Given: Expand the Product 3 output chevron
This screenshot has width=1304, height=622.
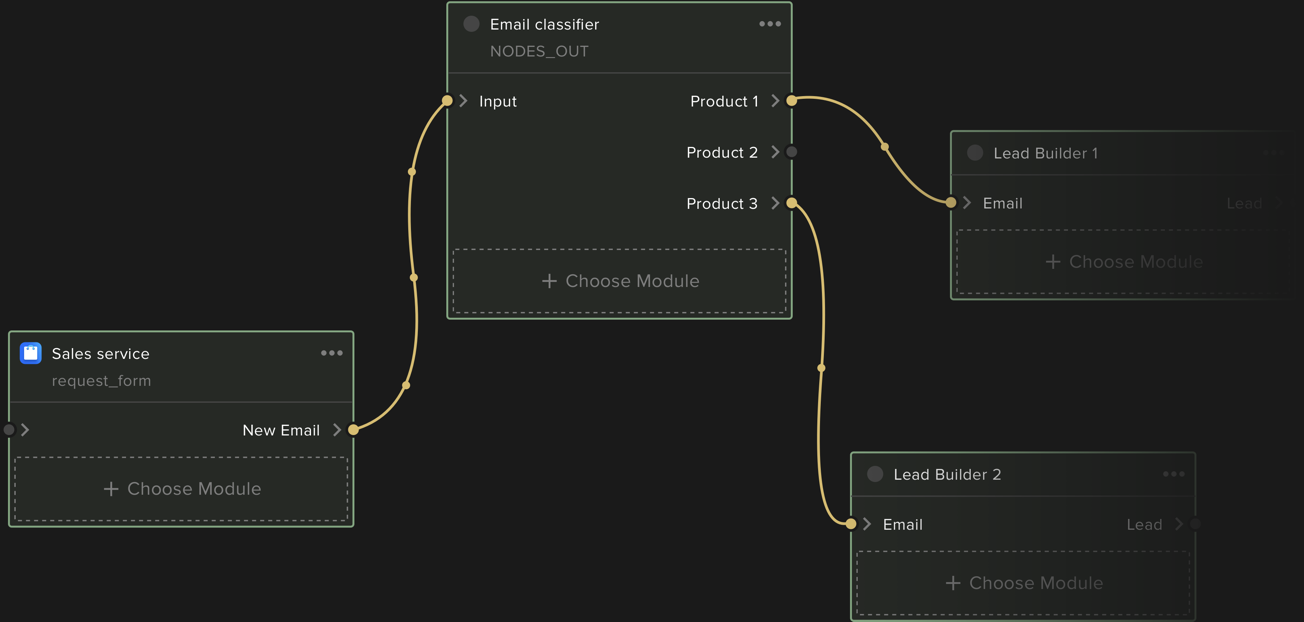Looking at the screenshot, I should pyautogui.click(x=775, y=203).
